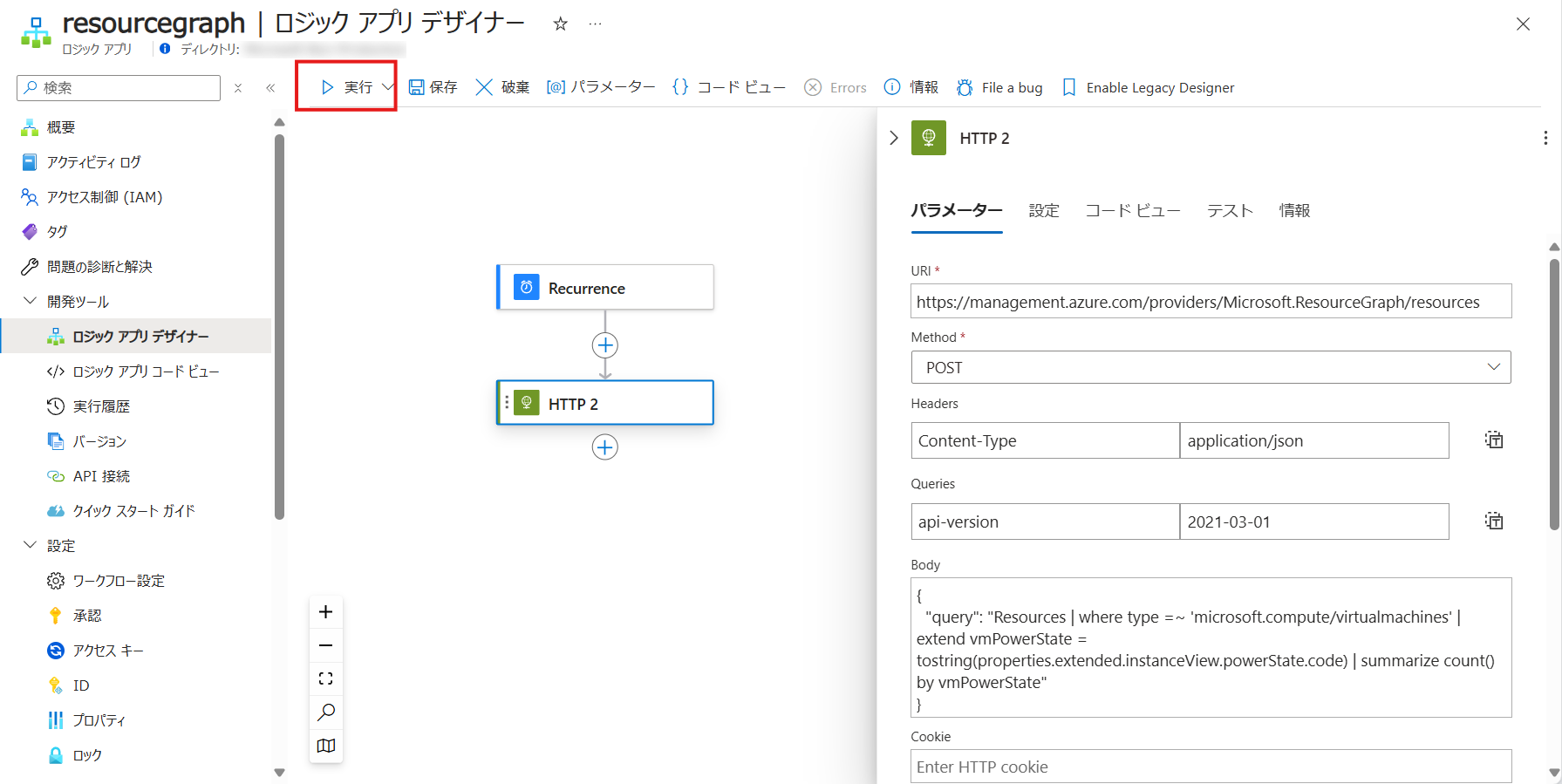Open コード ビュー in the toolbar
The width and height of the screenshot is (1562, 784).
729,87
